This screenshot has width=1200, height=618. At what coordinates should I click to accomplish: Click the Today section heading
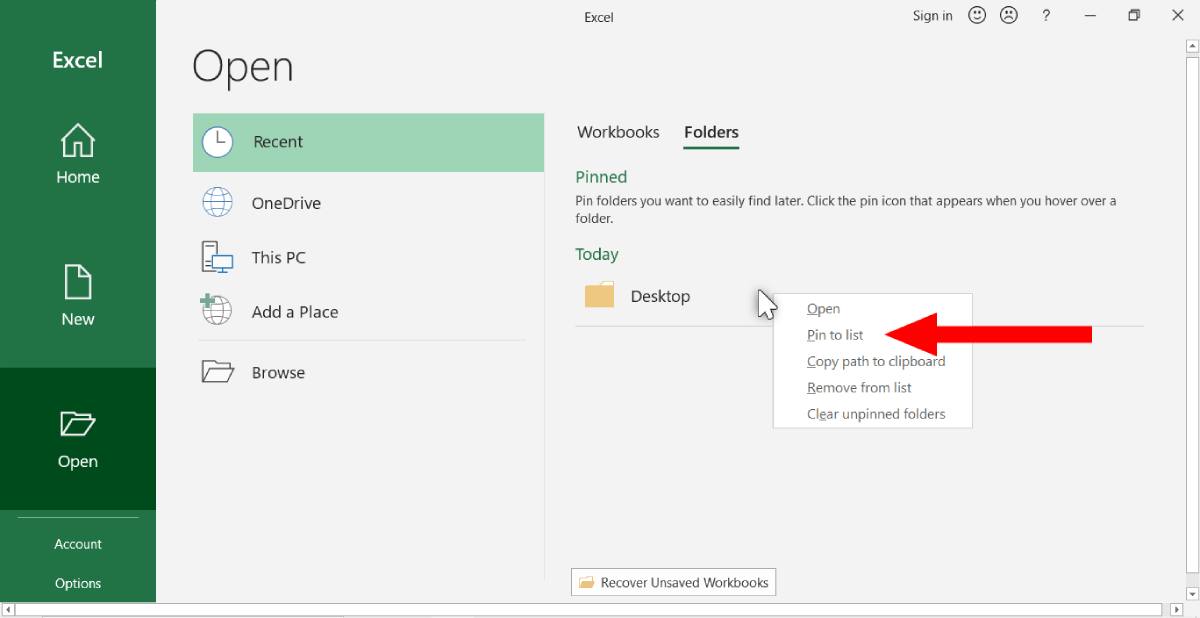(x=597, y=254)
